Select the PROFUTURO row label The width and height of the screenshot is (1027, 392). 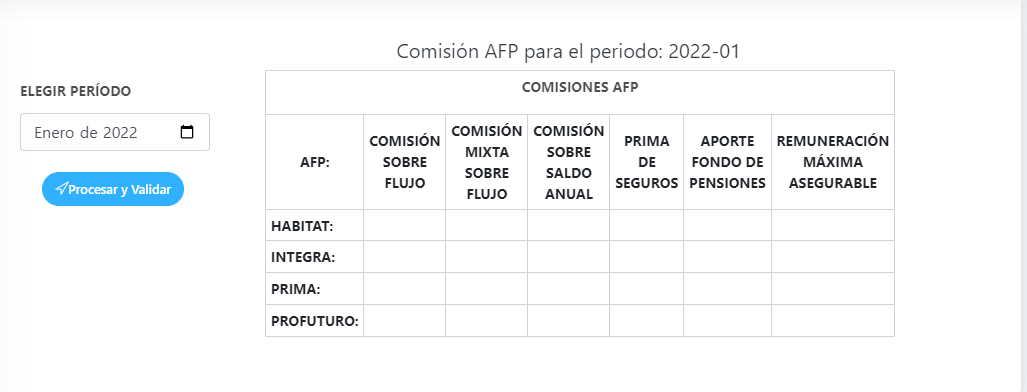314,321
